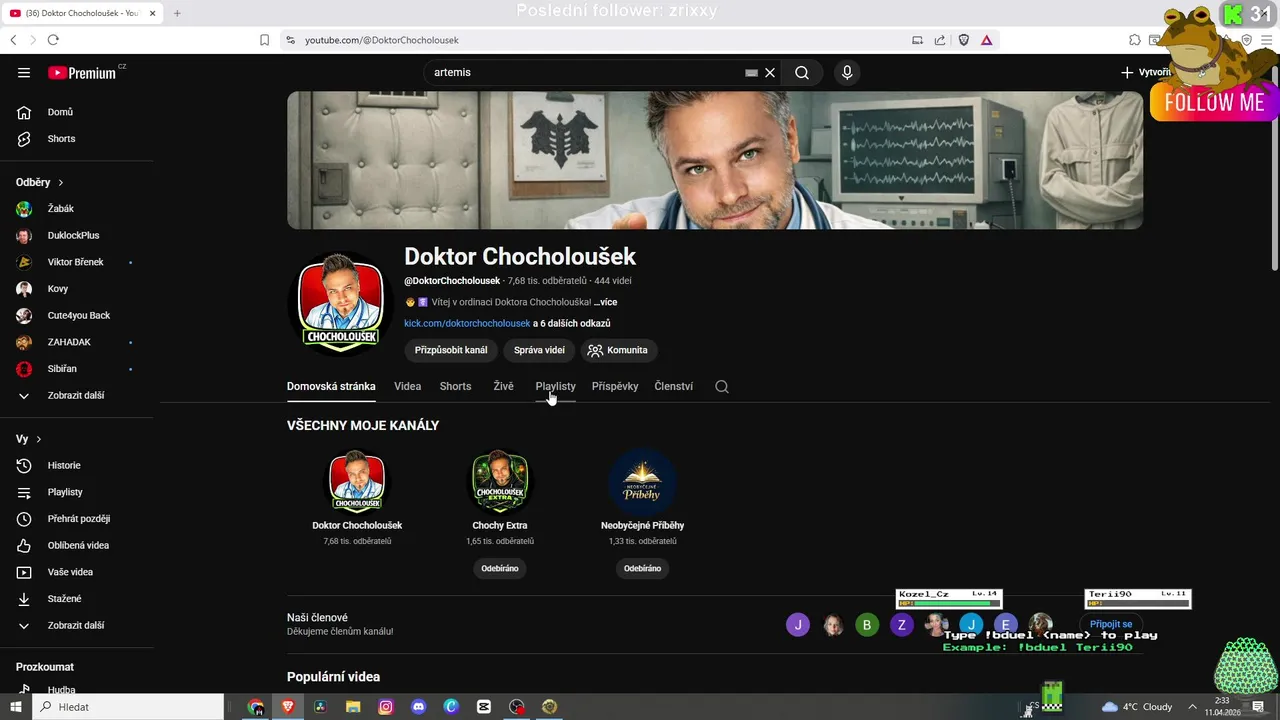
Task: Clear the search text with the X
Action: tap(770, 73)
